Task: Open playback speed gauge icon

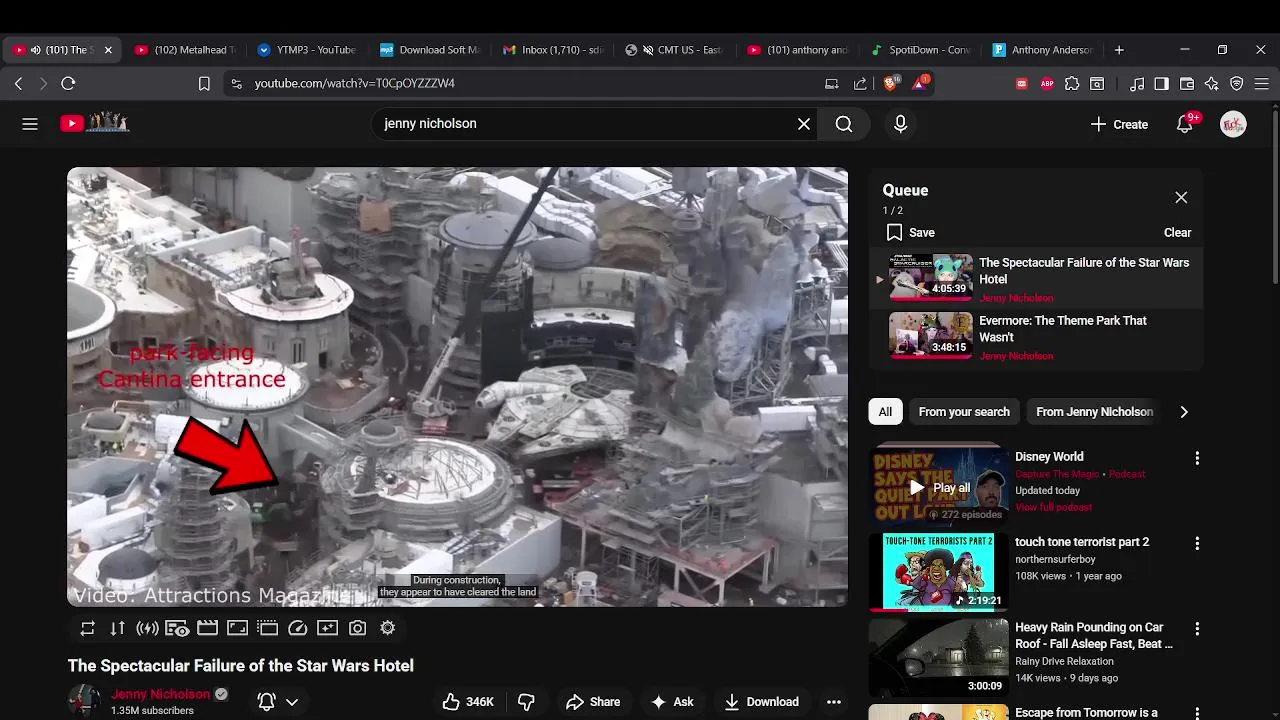Action: click(297, 628)
